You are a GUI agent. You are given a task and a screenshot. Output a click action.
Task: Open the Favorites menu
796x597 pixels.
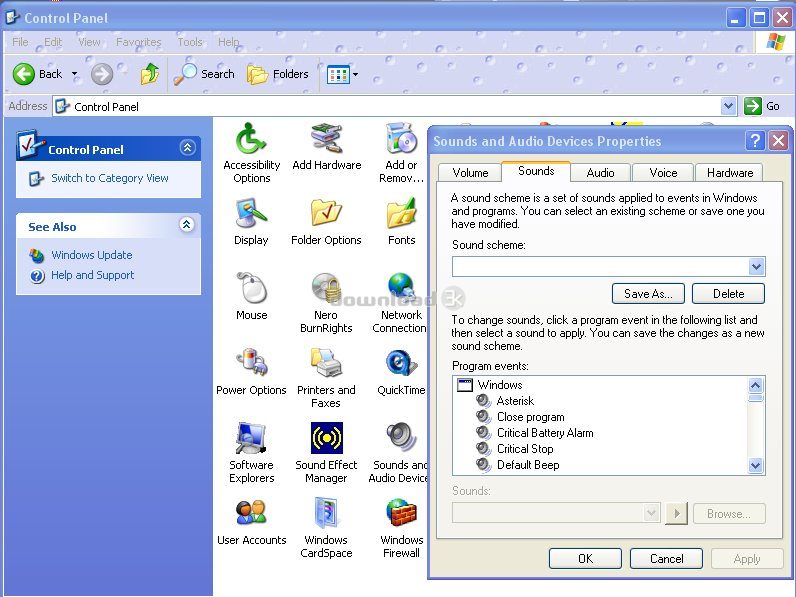pyautogui.click(x=138, y=42)
